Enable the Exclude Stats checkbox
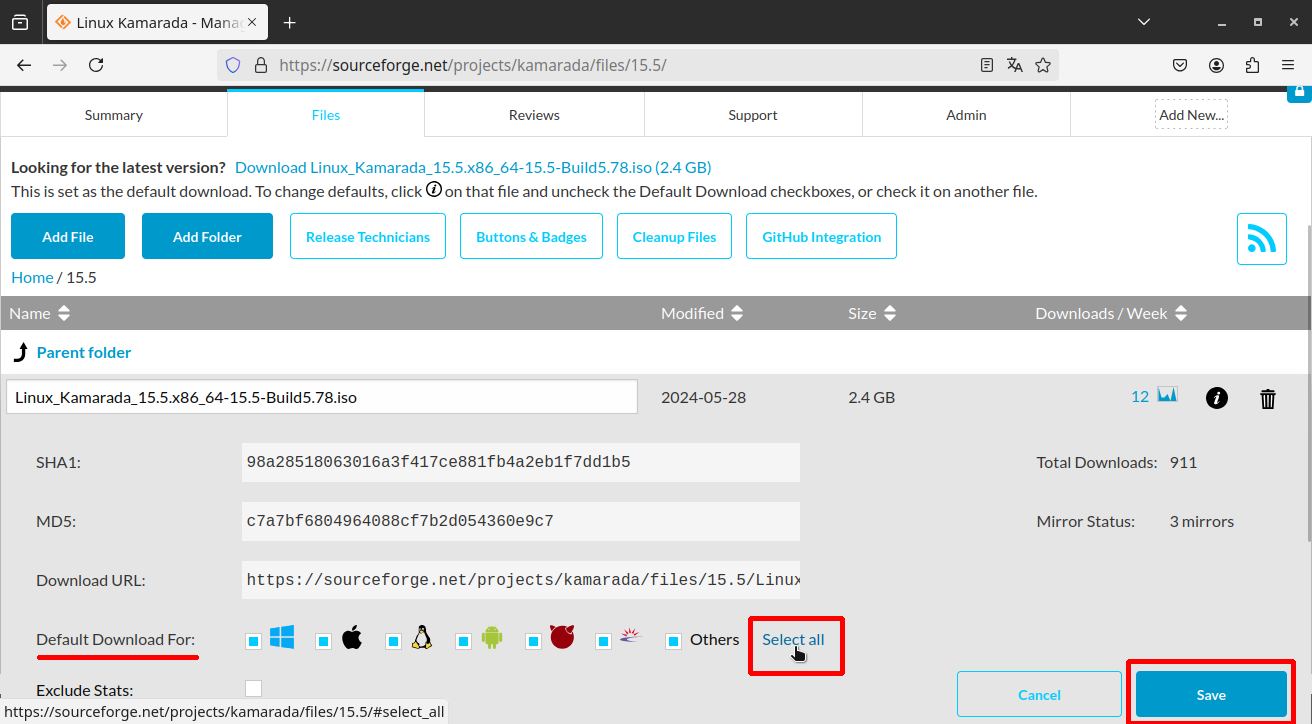The width and height of the screenshot is (1312, 724). pos(253,688)
